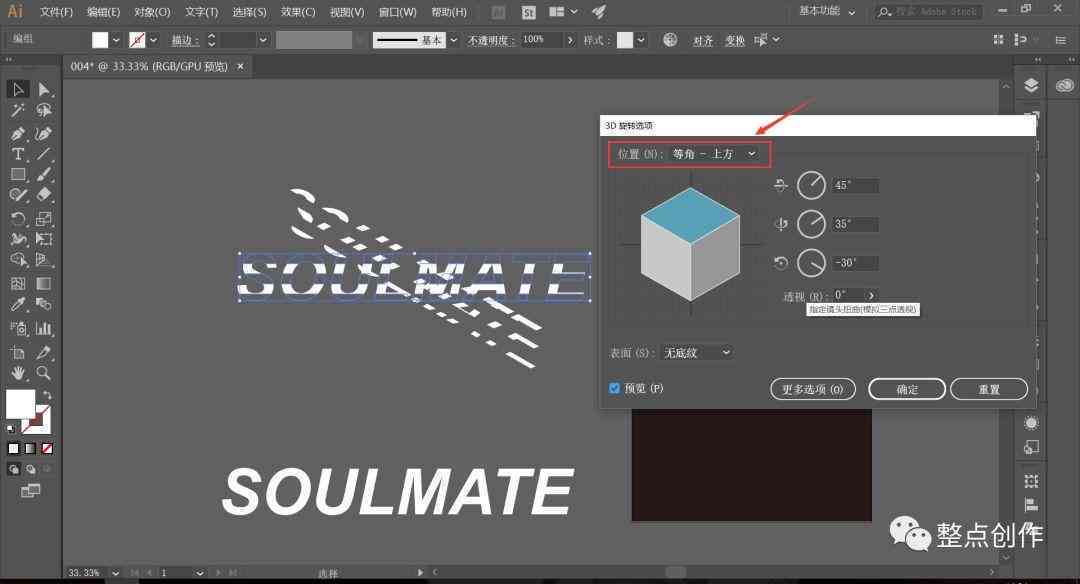Select the Eraser tool
The image size is (1080, 584).
[x=43, y=195]
